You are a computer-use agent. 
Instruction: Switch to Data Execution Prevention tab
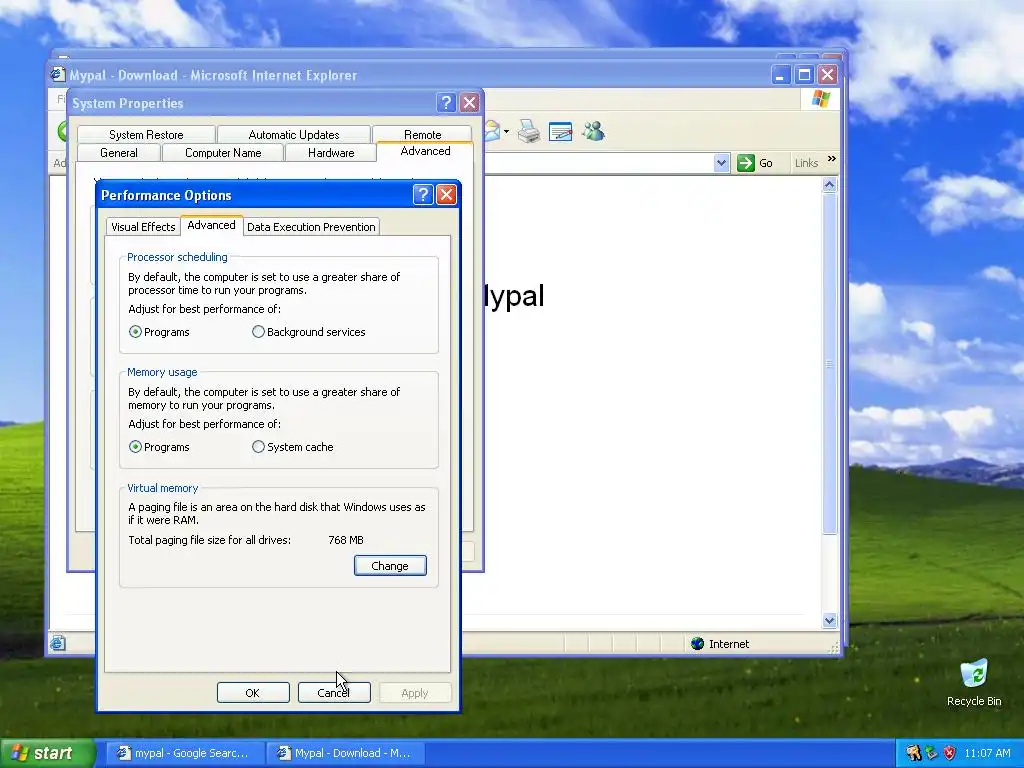(x=311, y=227)
